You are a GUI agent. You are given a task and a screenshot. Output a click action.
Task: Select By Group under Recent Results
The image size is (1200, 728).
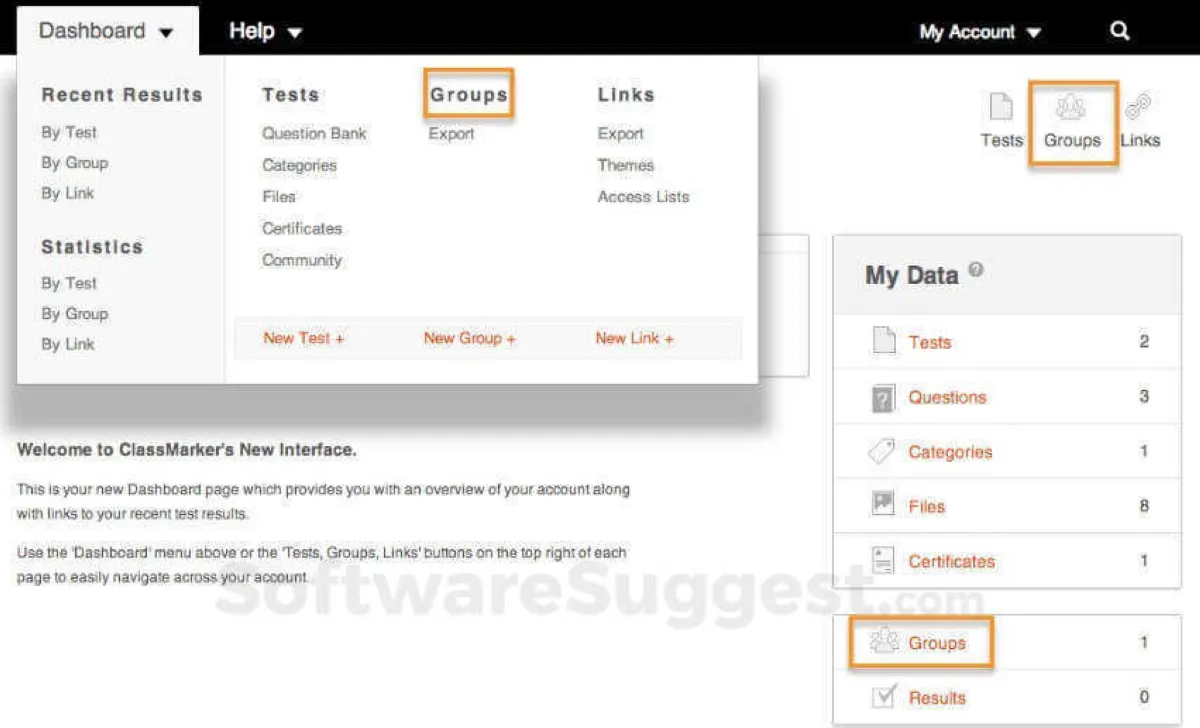(x=74, y=163)
